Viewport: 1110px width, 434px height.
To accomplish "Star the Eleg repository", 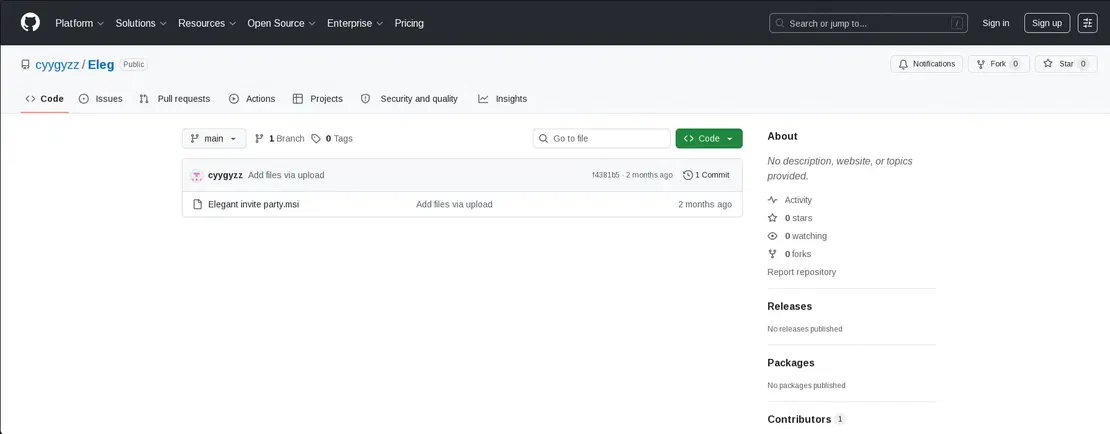I will [1065, 64].
